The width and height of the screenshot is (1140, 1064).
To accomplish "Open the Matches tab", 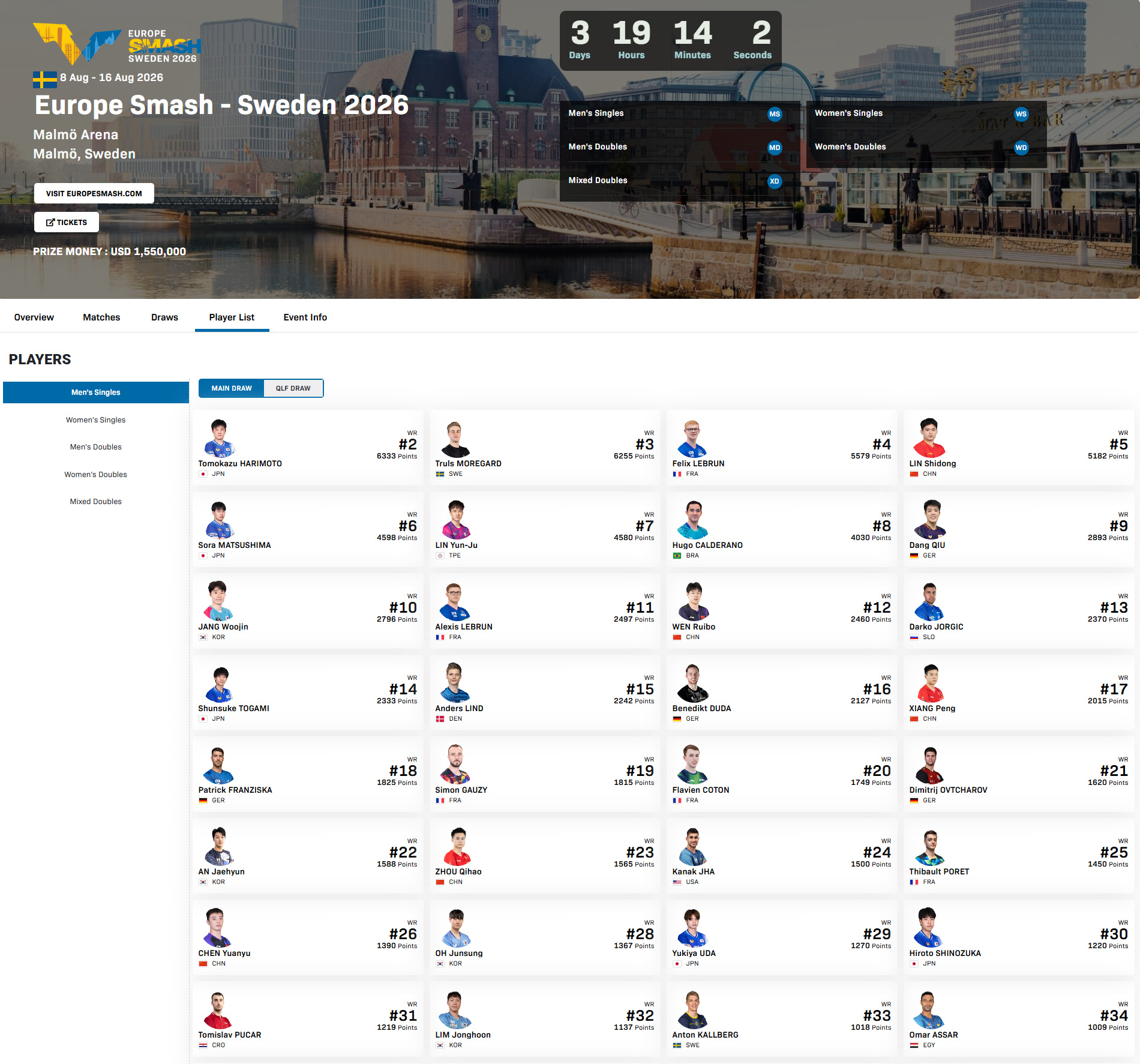I will point(101,317).
